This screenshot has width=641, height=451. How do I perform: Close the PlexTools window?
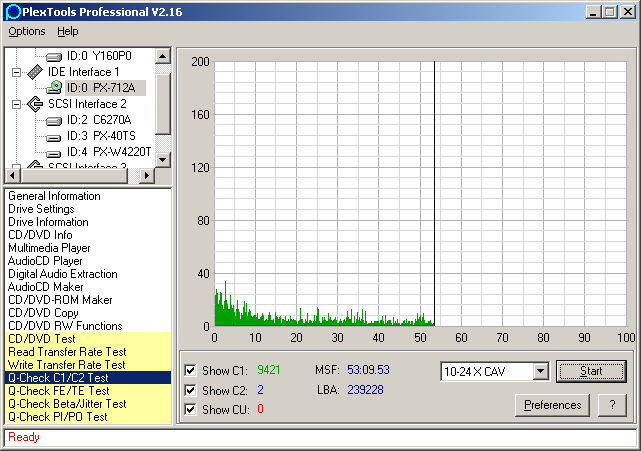tap(628, 12)
